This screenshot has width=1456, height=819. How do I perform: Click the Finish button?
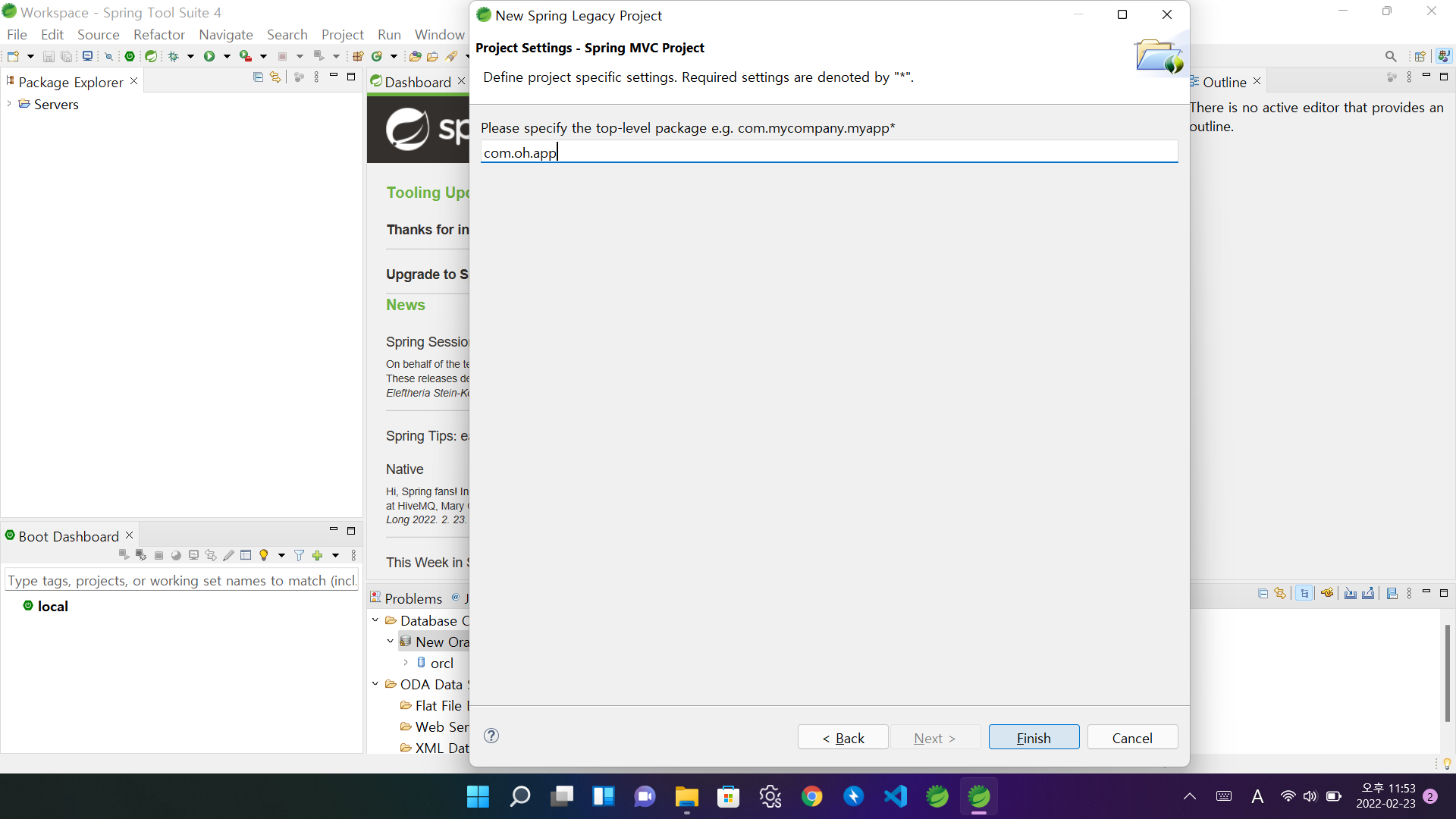pos(1034,738)
